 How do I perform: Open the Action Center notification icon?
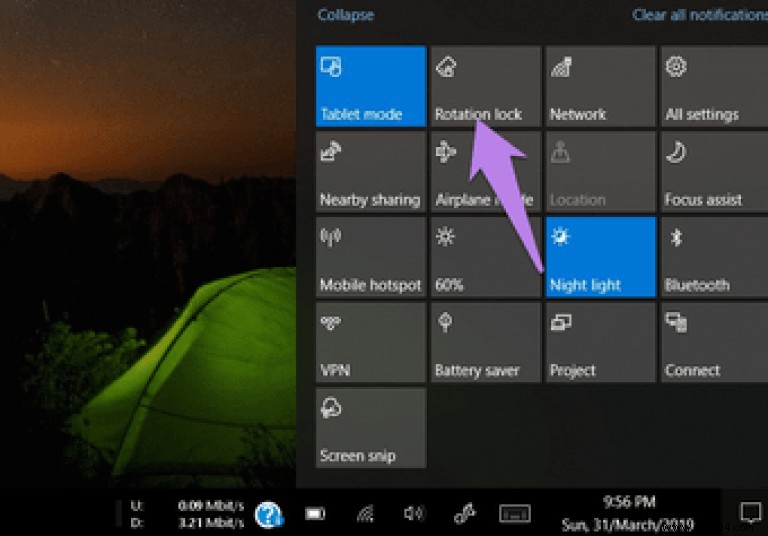pyautogui.click(x=750, y=513)
